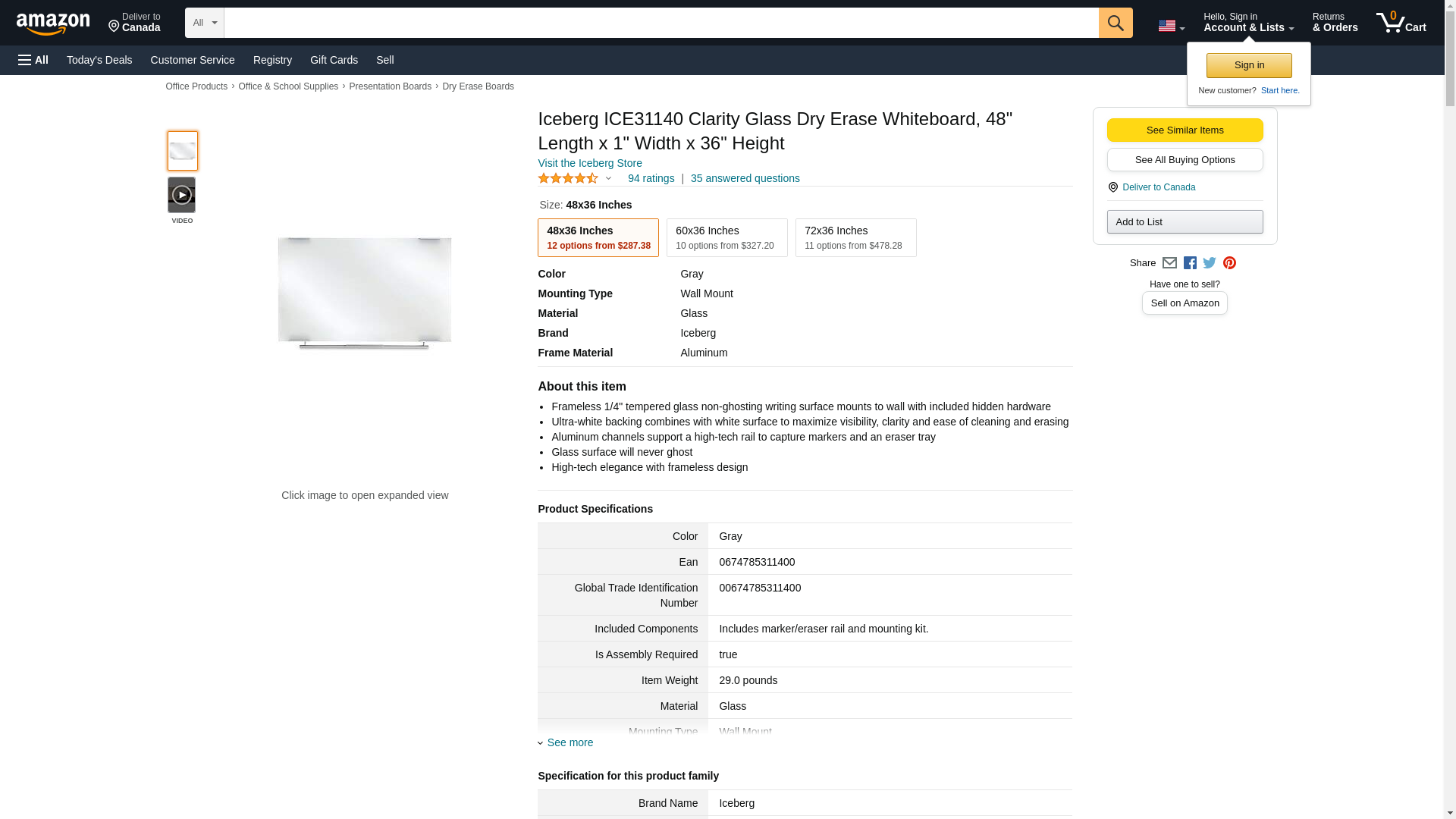The width and height of the screenshot is (1456, 819).
Task: Go to Amazon home logo
Action: (x=53, y=24)
